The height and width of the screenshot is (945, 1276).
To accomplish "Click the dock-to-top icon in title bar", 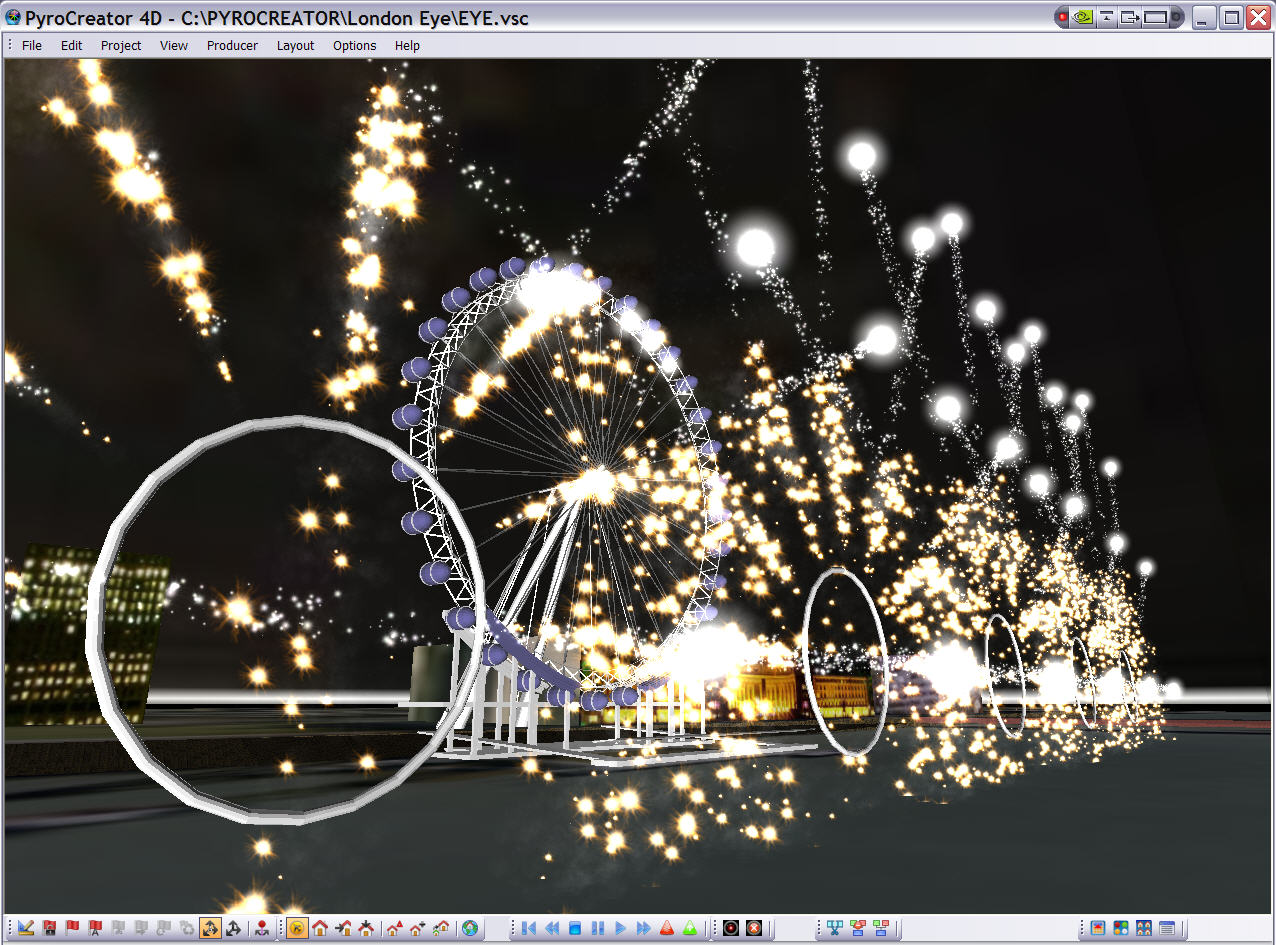I will tap(1107, 17).
